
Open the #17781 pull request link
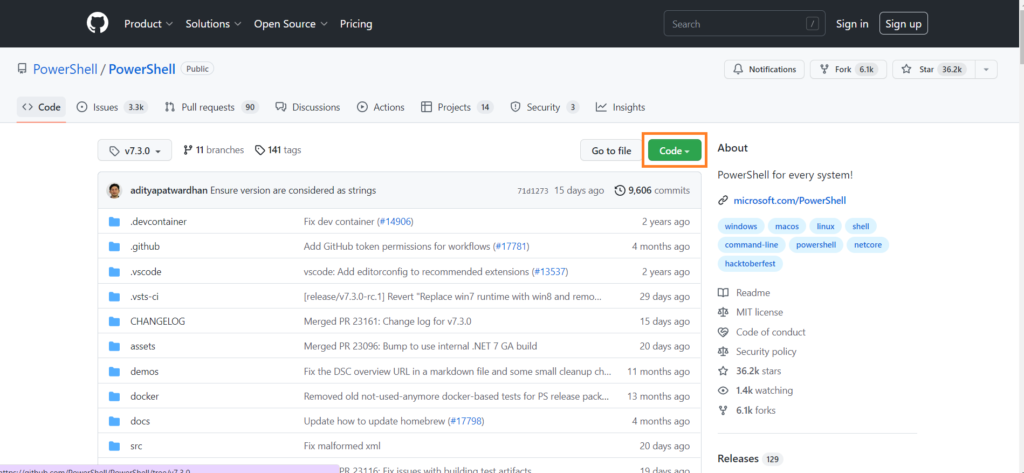tap(511, 246)
